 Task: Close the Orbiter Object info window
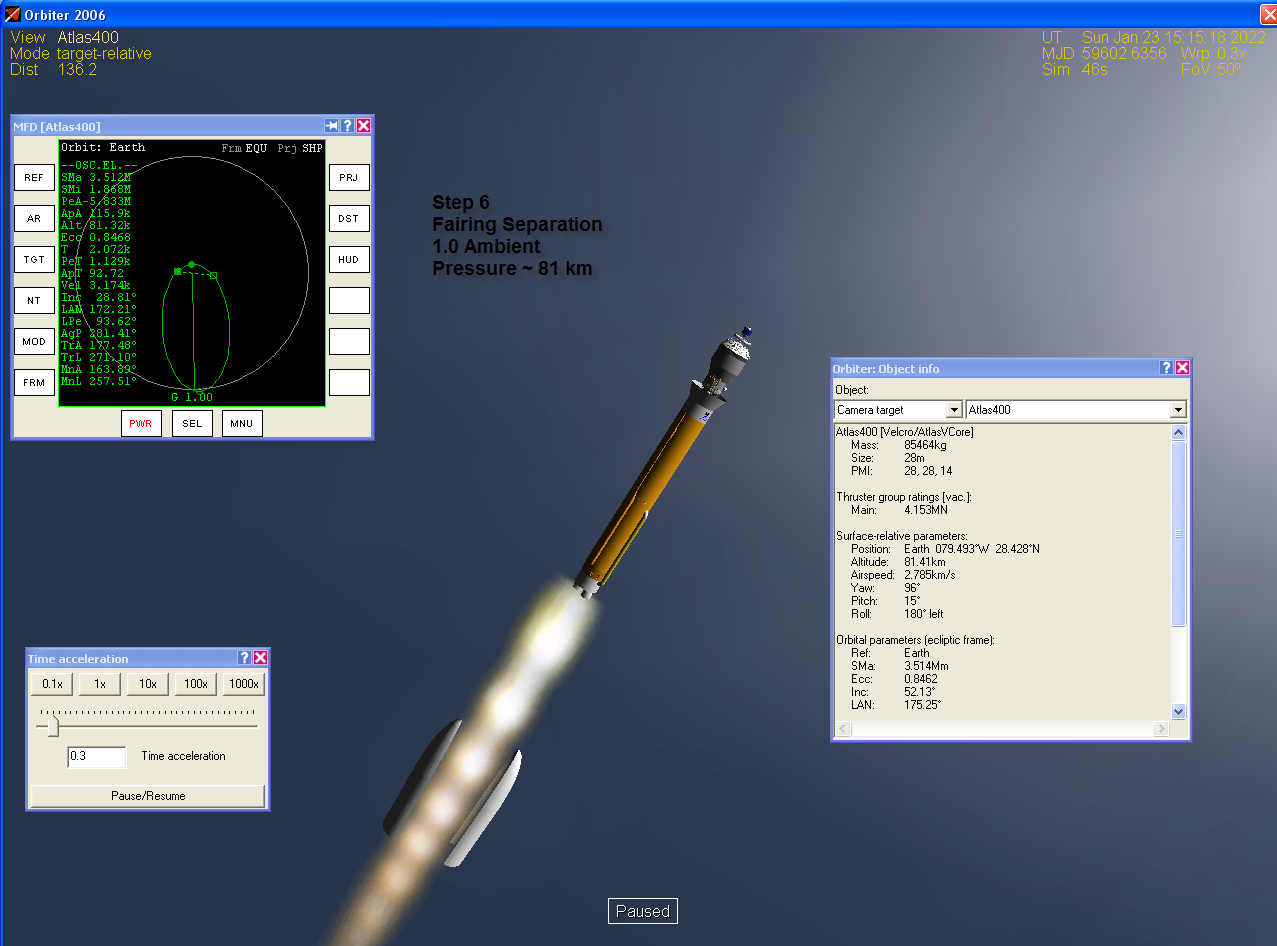point(1182,368)
